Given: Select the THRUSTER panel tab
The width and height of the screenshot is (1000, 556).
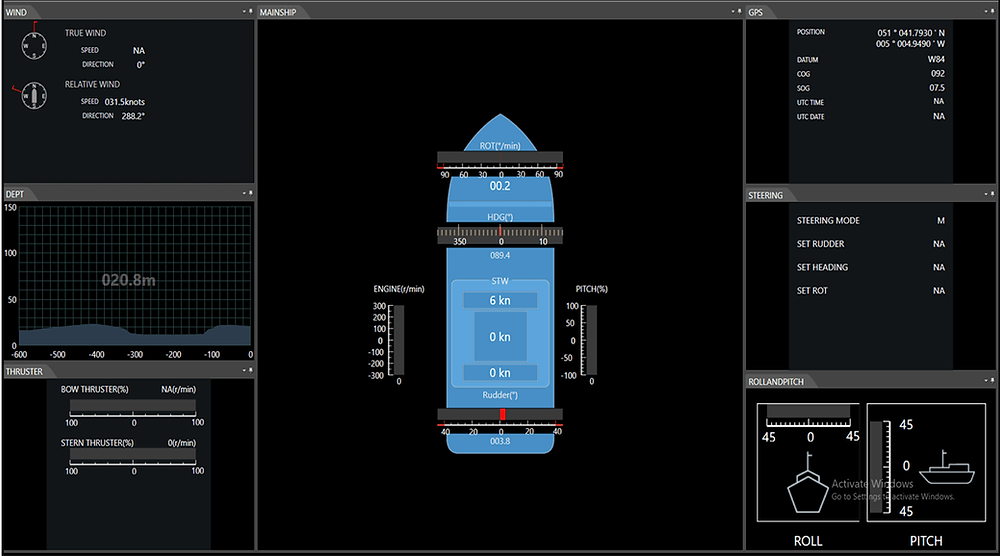Looking at the screenshot, I should pyautogui.click(x=24, y=371).
